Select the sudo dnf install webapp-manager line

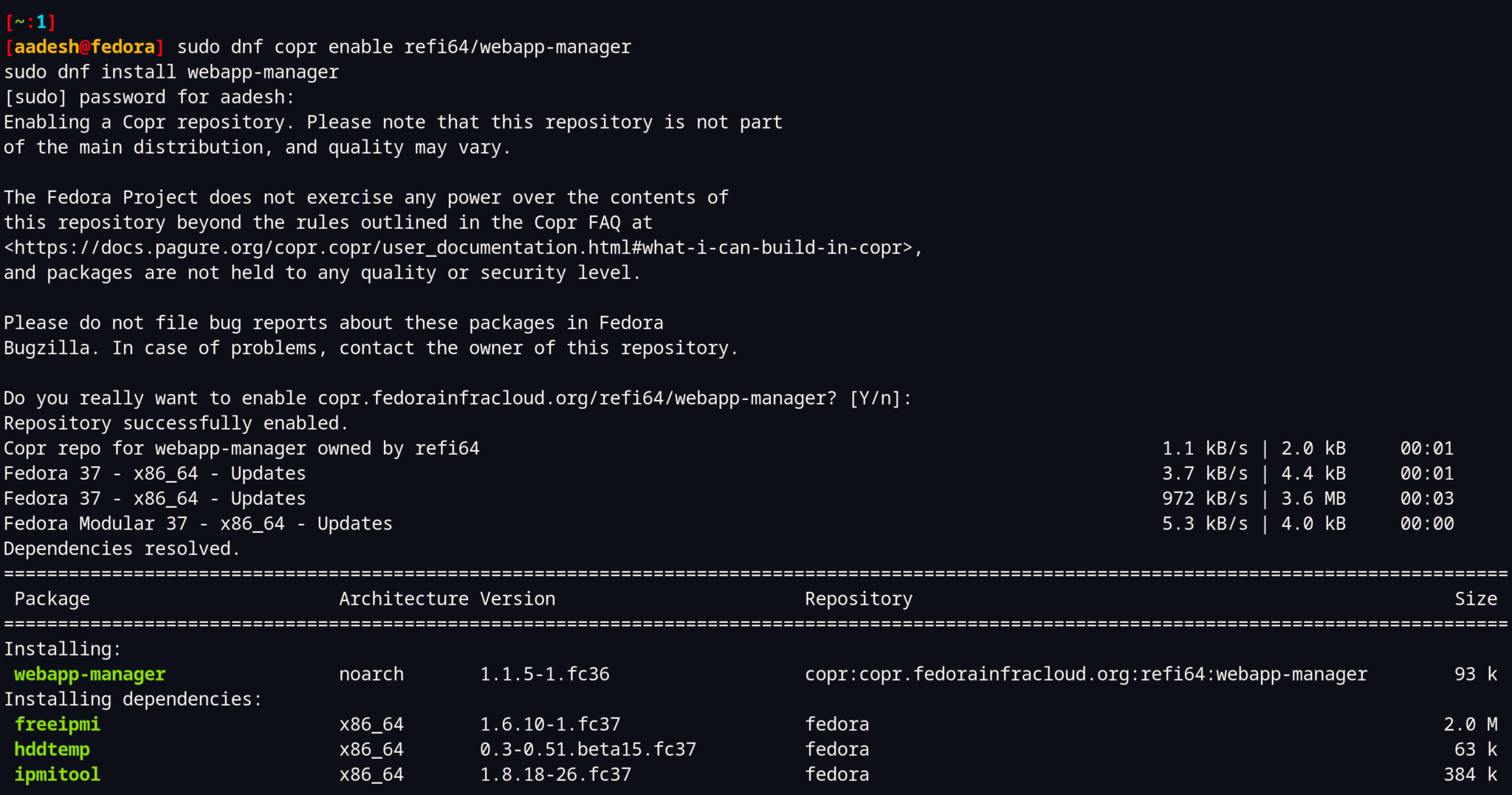click(x=171, y=72)
